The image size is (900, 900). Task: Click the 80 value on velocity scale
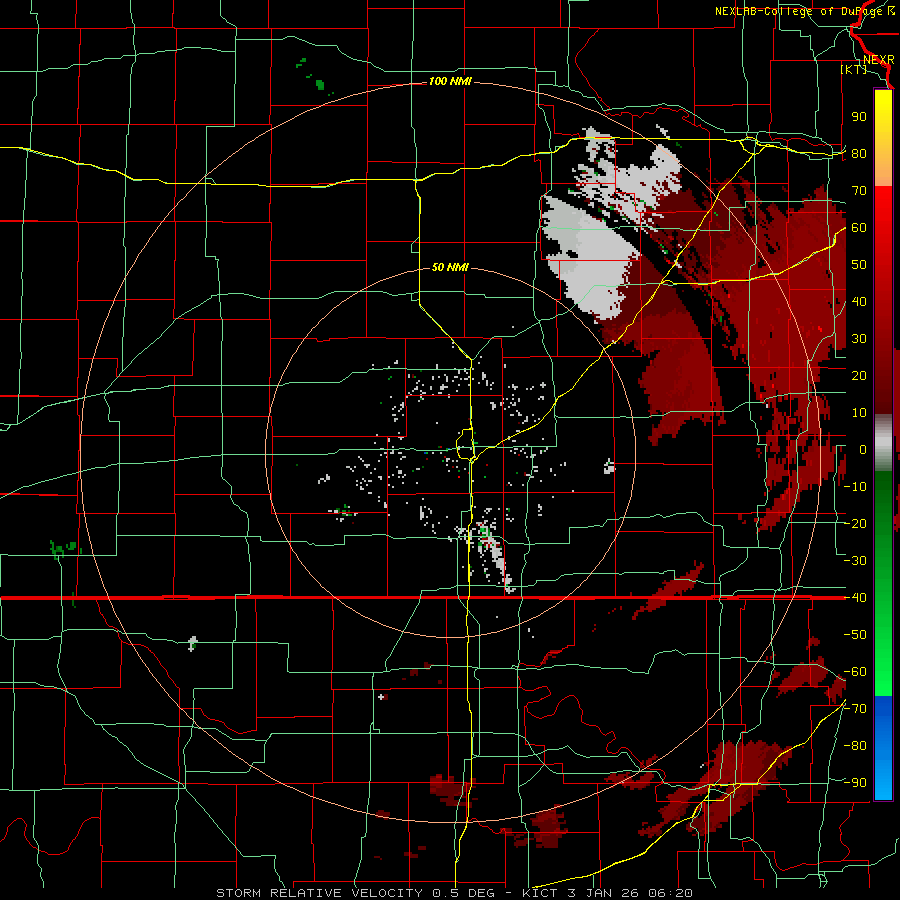tap(859, 154)
